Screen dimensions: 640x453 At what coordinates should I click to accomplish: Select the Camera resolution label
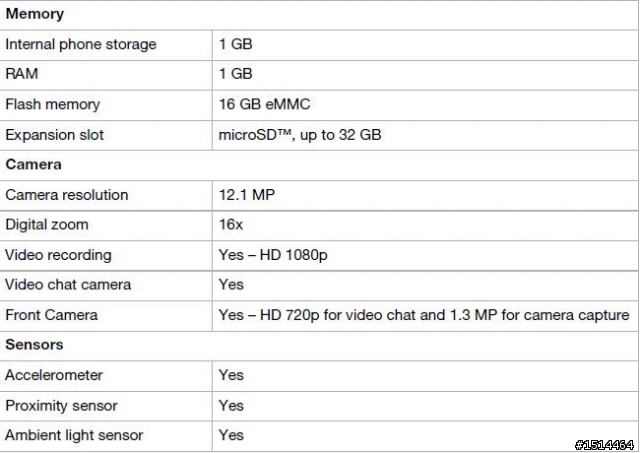(x=67, y=195)
